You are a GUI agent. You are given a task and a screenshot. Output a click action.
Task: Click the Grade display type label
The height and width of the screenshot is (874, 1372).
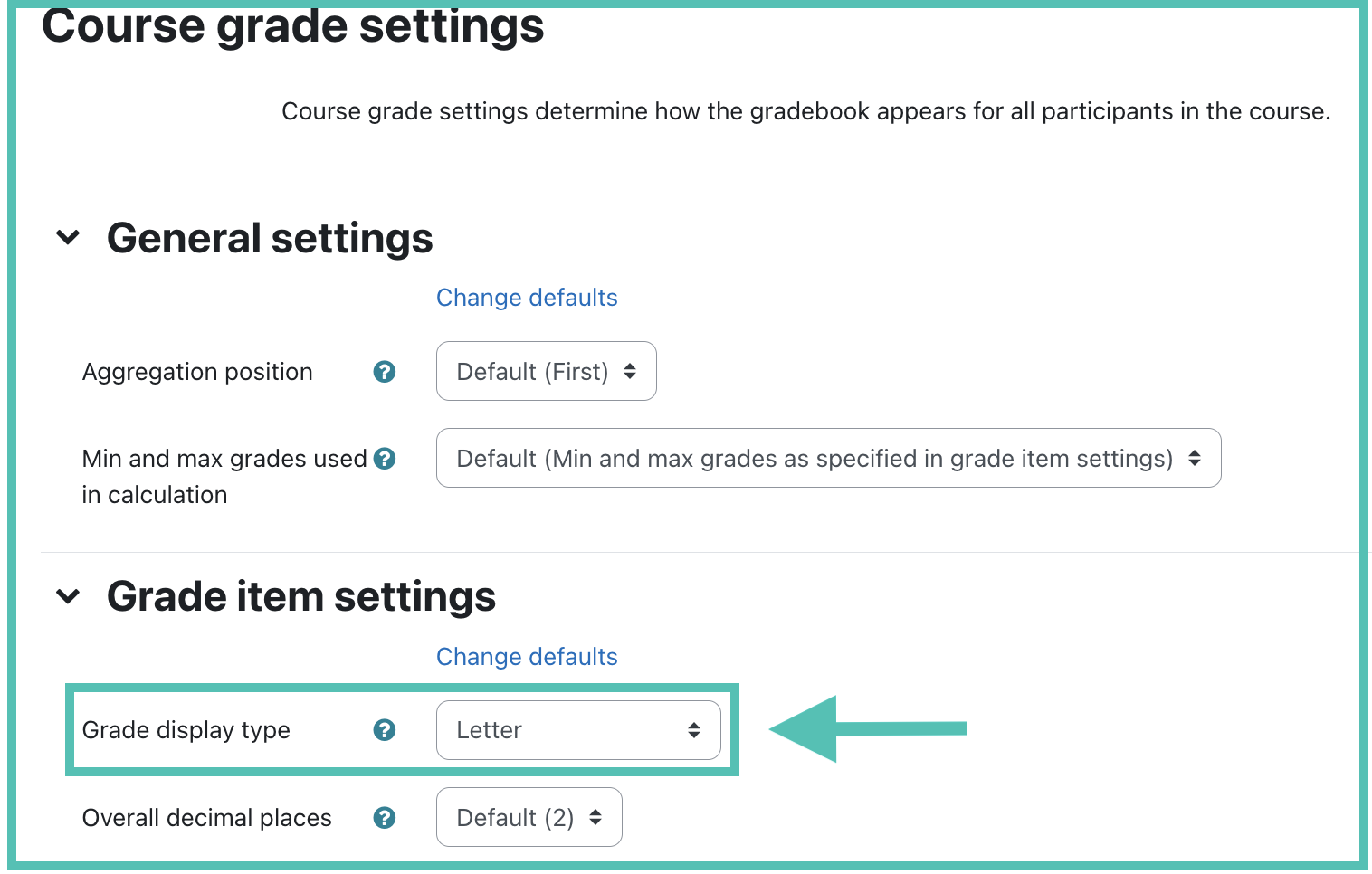click(186, 730)
